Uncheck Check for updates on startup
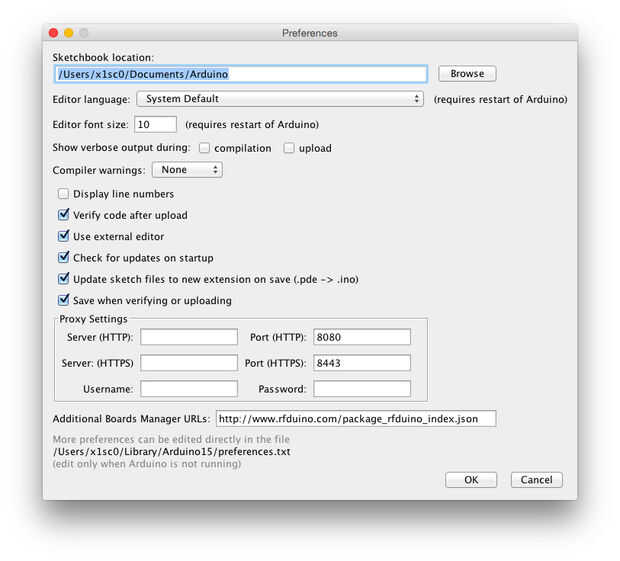This screenshot has height=561, width=620. point(63,257)
